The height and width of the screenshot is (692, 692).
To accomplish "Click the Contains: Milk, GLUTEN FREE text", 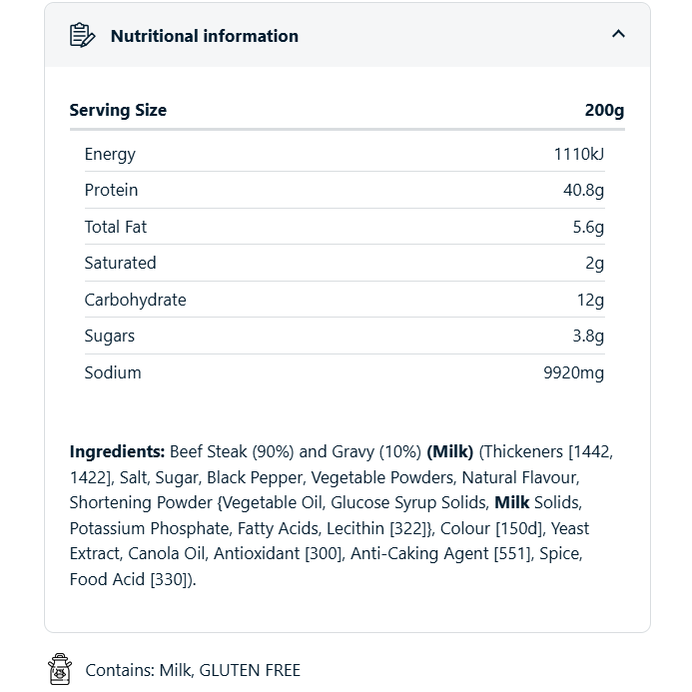I will (193, 670).
